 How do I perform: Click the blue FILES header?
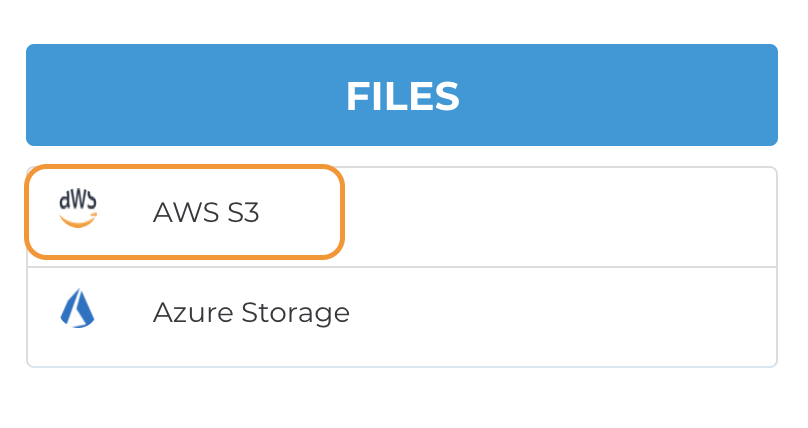click(x=402, y=95)
